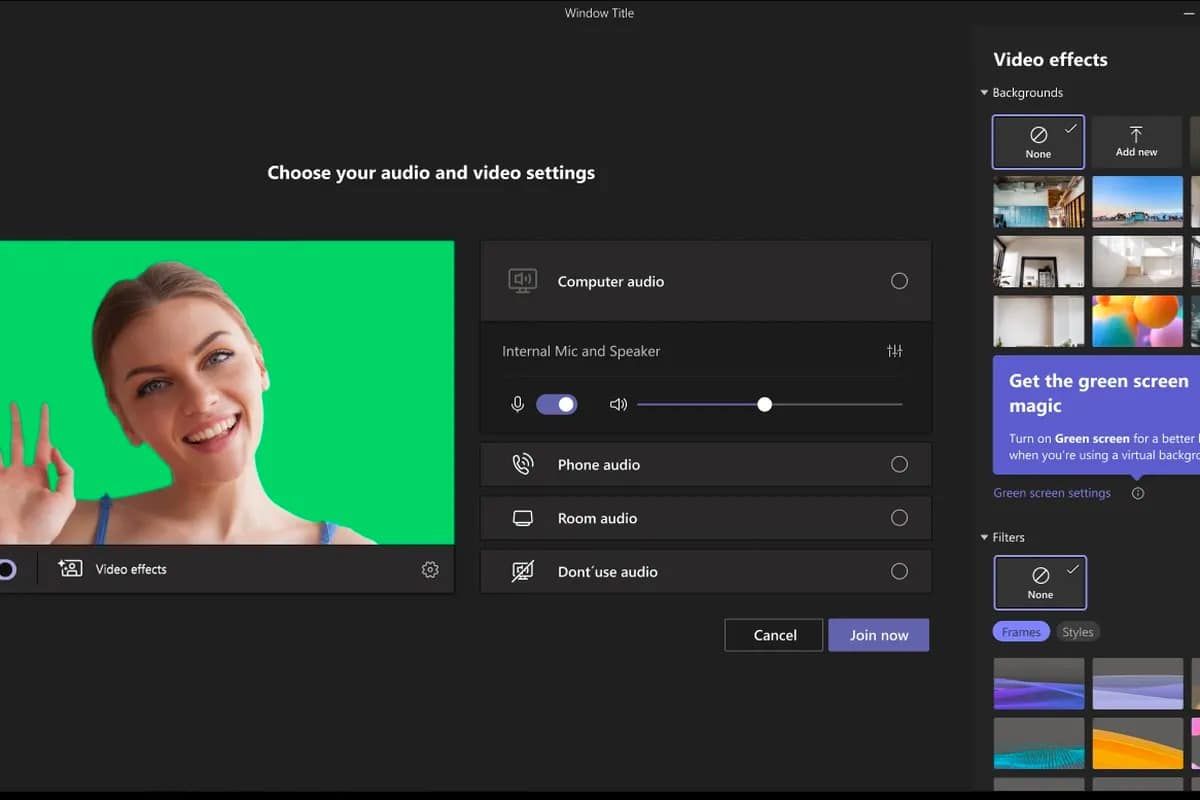The image size is (1200, 800).
Task: Click the Phone audio handset icon
Action: click(x=521, y=464)
